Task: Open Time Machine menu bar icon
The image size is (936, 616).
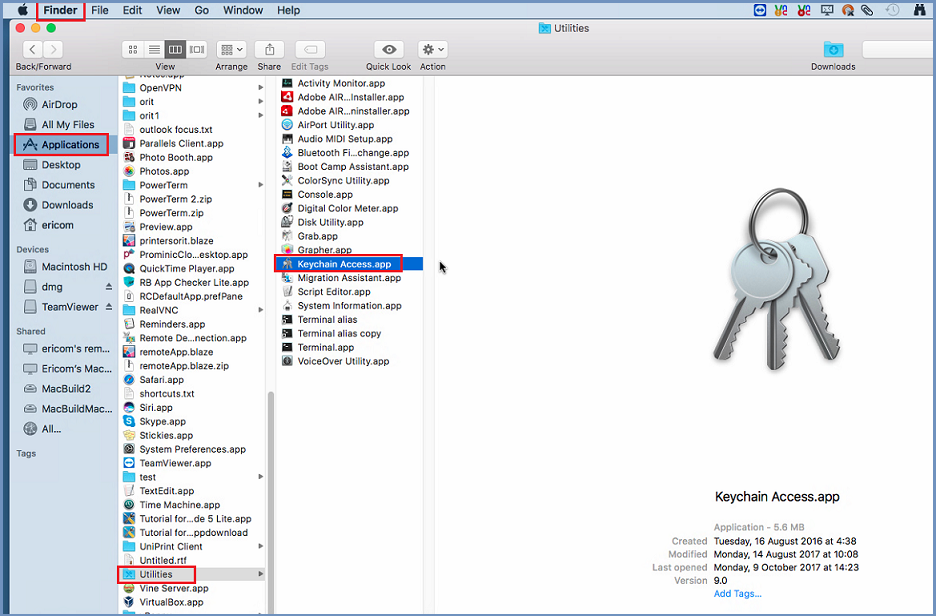Action: [x=892, y=10]
